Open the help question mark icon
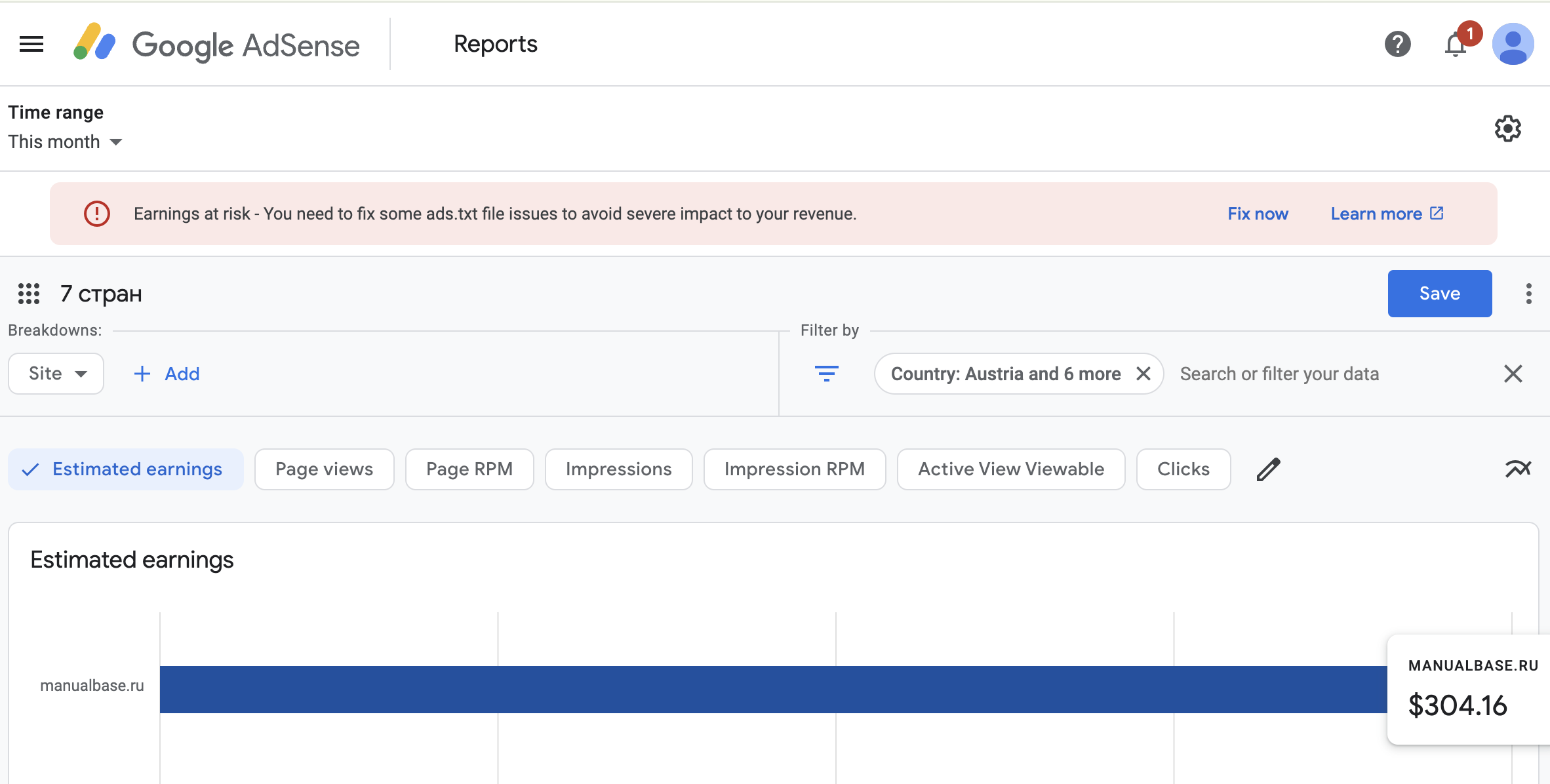The width and height of the screenshot is (1550, 784). point(1397,44)
